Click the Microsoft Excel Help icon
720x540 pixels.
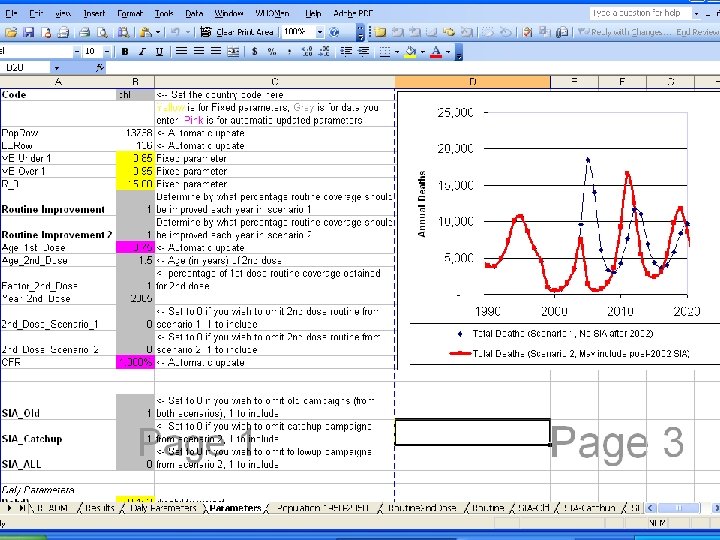point(335,32)
